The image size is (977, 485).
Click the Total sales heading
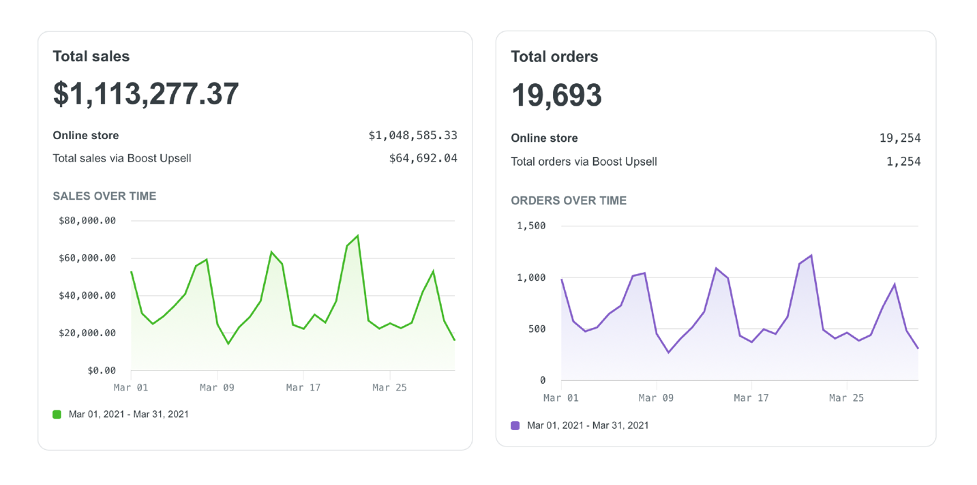[x=91, y=56]
